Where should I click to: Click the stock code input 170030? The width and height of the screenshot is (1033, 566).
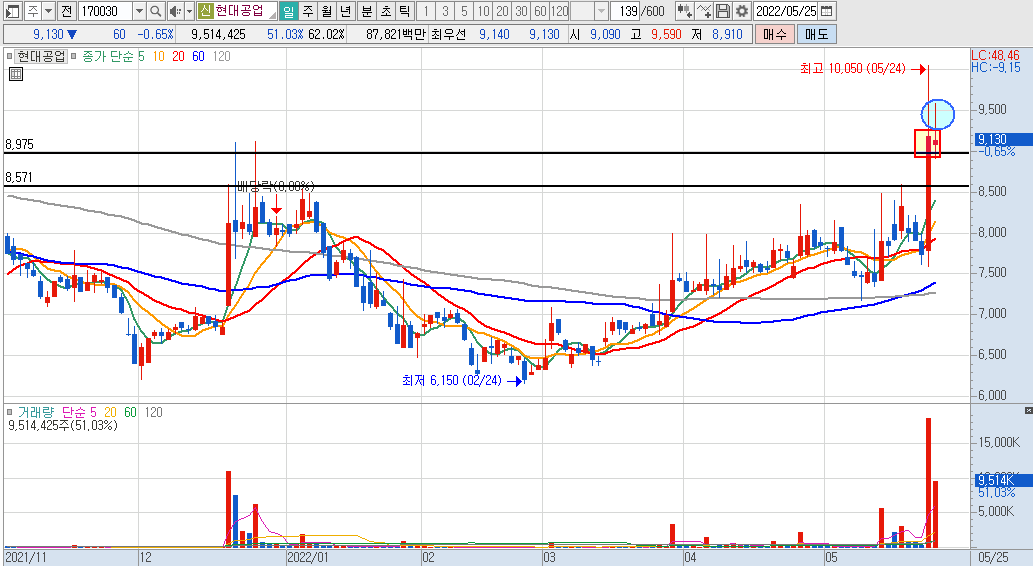105,11
